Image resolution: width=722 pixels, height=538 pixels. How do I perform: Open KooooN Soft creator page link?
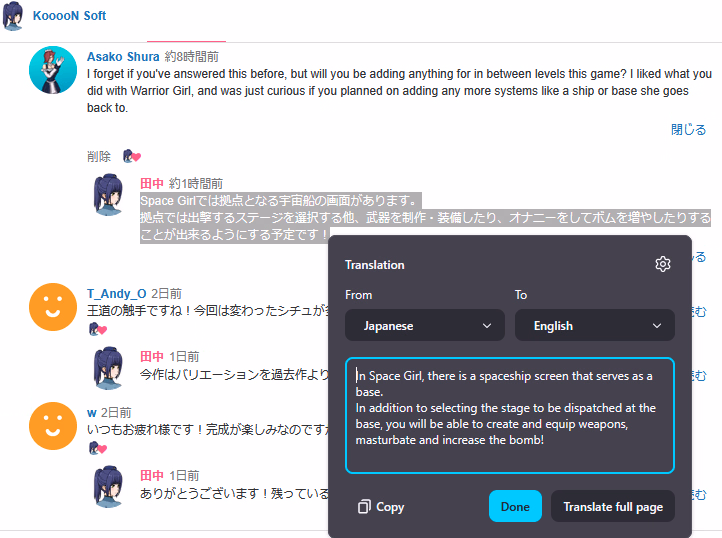coord(70,16)
